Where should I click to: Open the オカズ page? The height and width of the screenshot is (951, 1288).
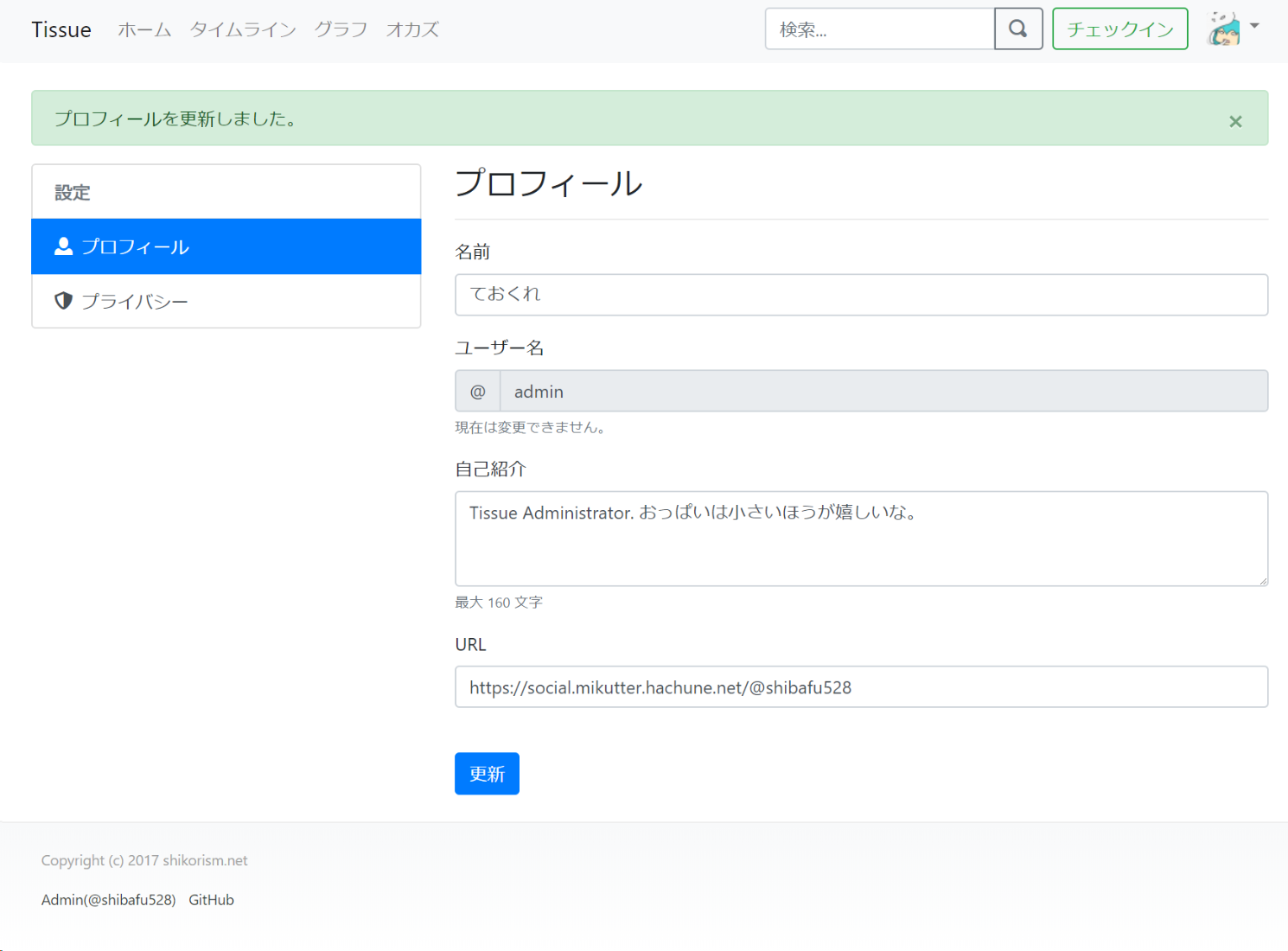(x=412, y=30)
